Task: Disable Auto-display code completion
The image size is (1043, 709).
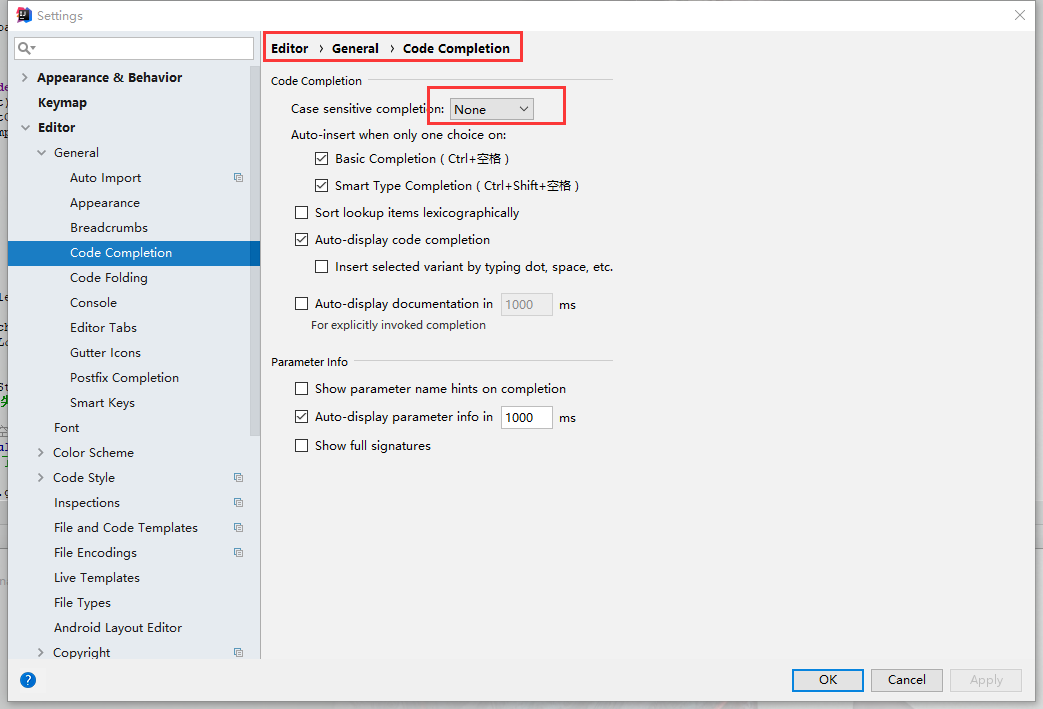Action: pyautogui.click(x=301, y=239)
